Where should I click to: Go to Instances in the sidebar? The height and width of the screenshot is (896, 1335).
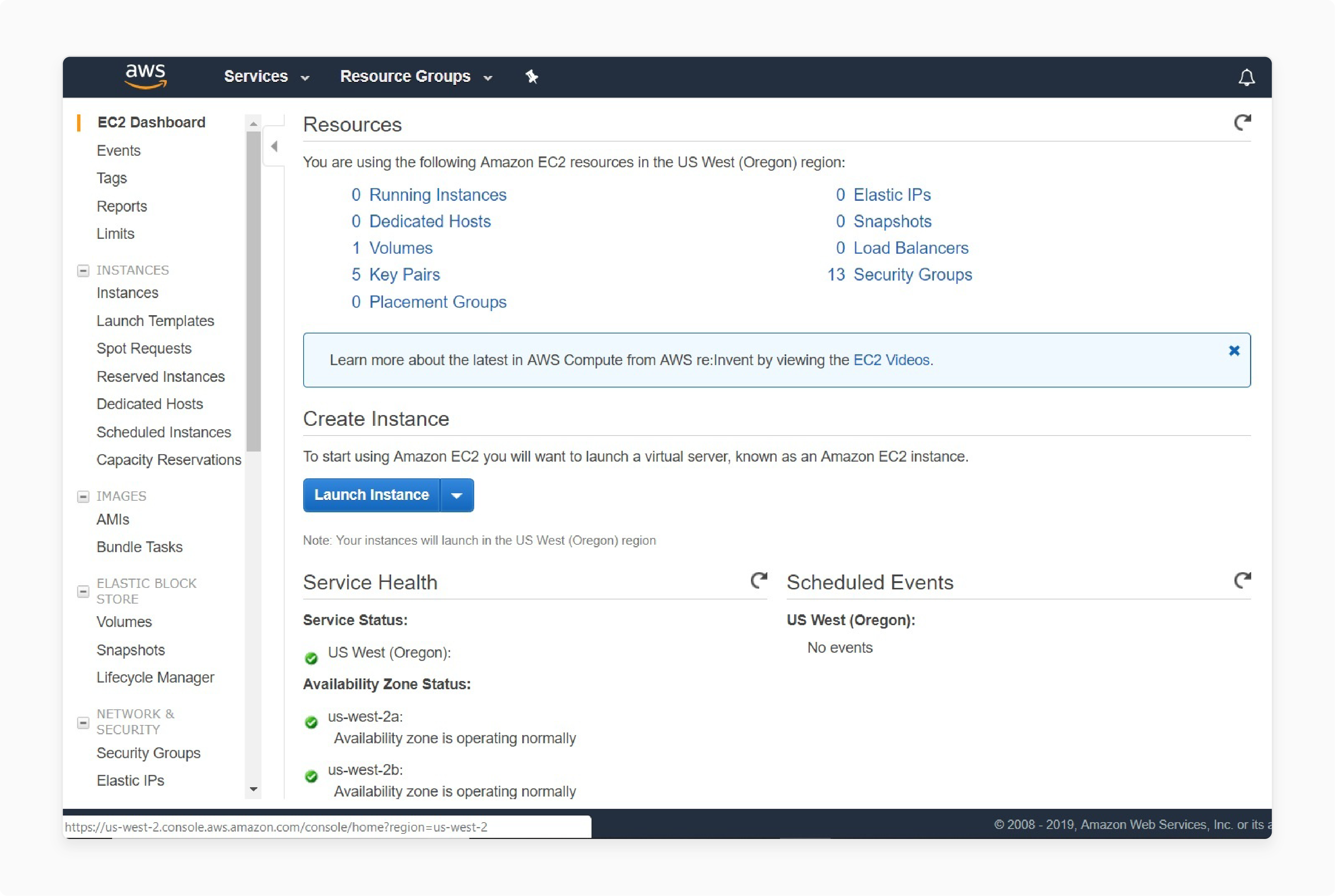pyautogui.click(x=127, y=292)
